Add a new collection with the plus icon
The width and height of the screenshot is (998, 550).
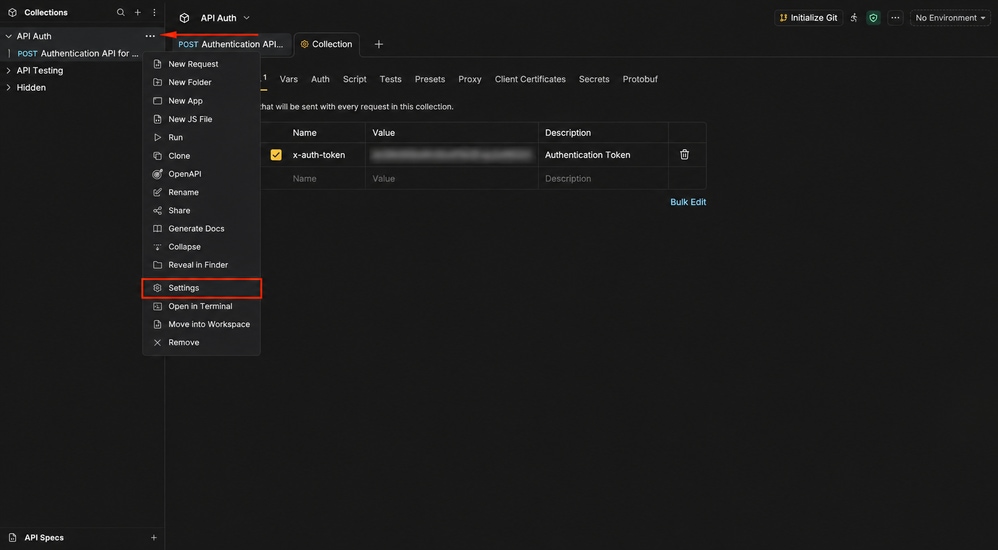pos(137,12)
